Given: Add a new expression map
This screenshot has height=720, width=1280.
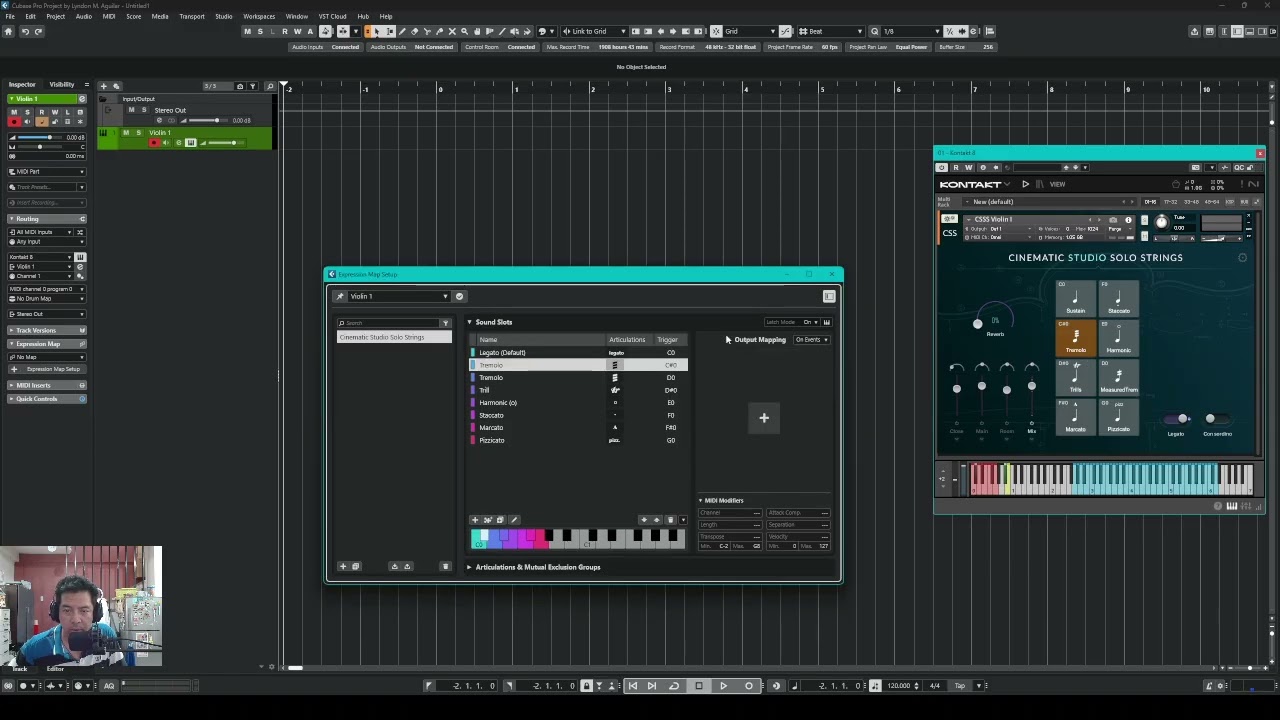Looking at the screenshot, I should point(343,567).
